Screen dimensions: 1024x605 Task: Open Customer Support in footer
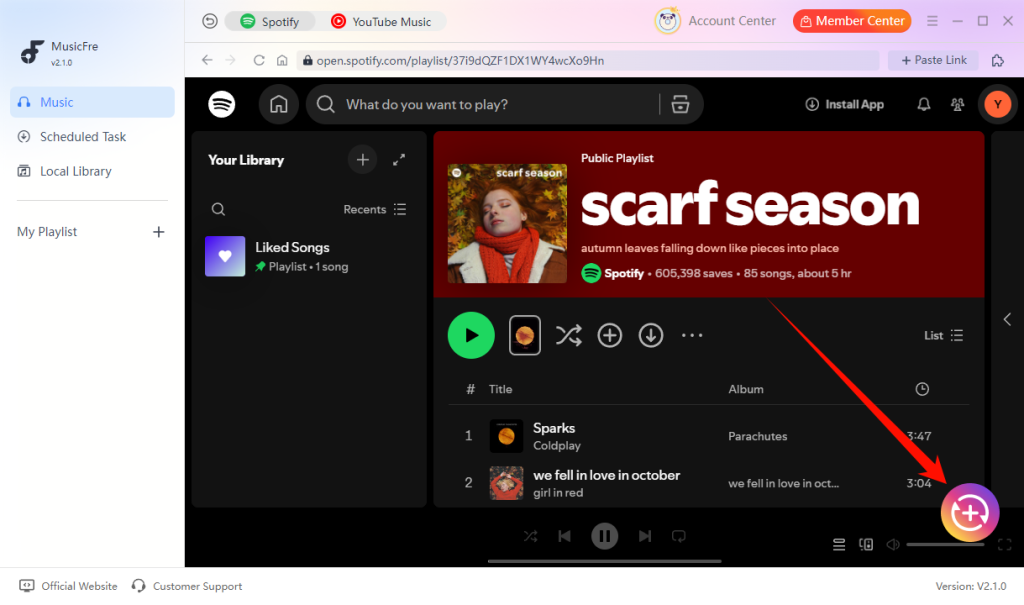[x=187, y=586]
